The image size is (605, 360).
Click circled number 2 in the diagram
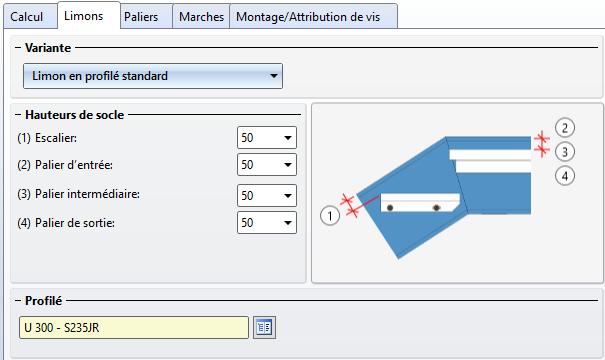tap(565, 128)
